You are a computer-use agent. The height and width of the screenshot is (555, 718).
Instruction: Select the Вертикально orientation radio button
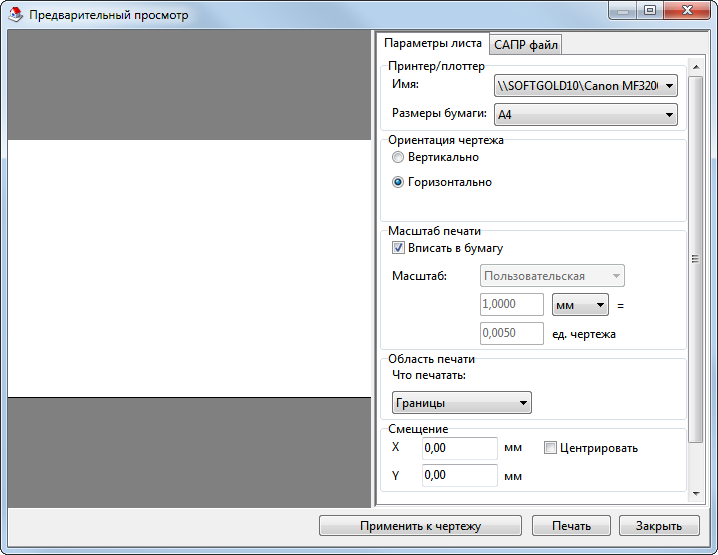tap(398, 157)
